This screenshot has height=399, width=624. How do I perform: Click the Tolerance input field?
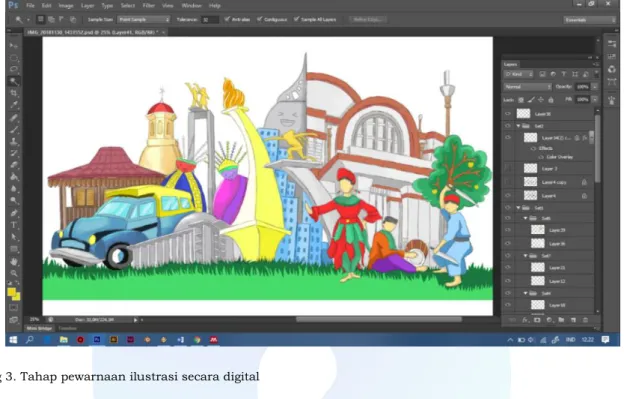pyautogui.click(x=210, y=19)
